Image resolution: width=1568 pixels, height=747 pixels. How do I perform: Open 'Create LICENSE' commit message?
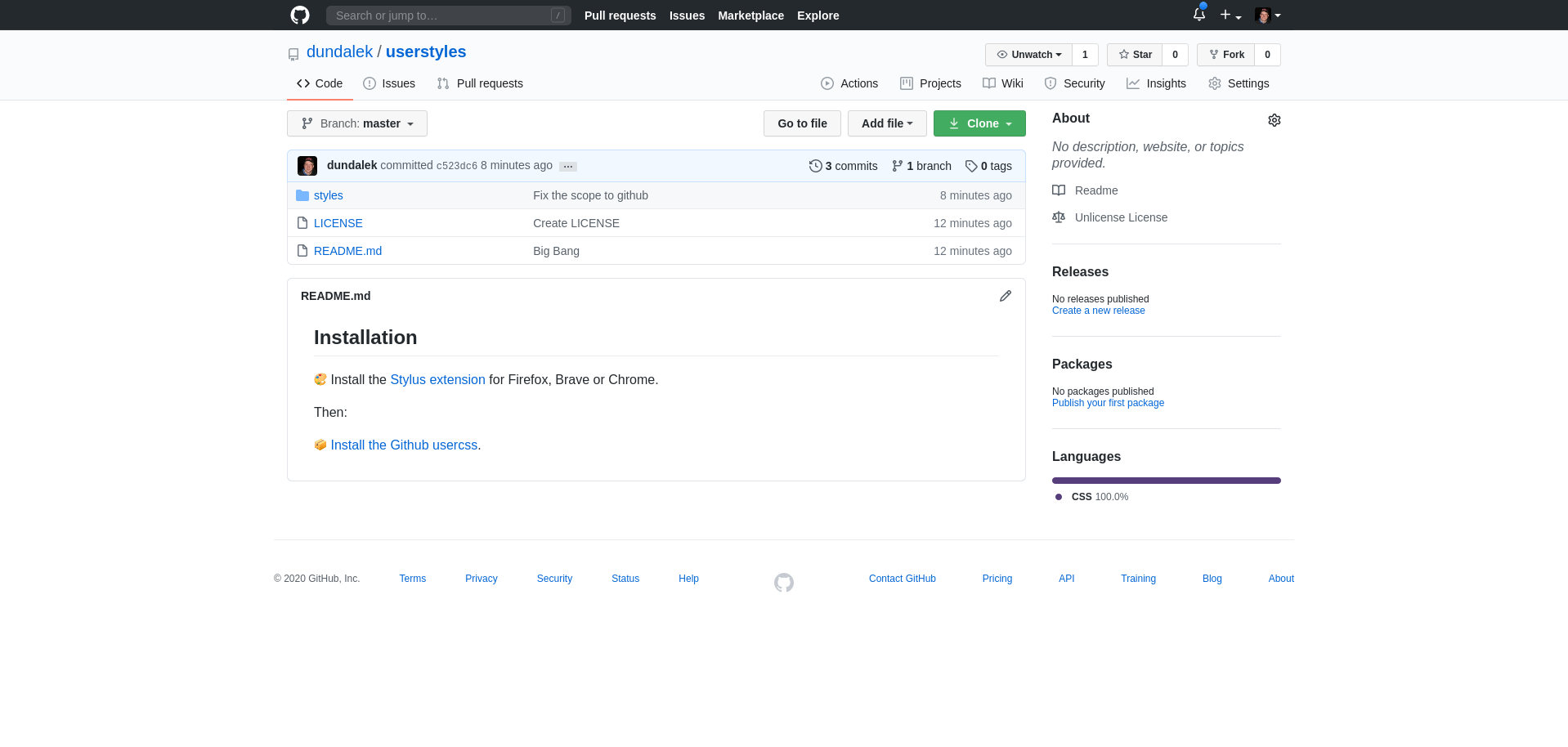(x=576, y=223)
